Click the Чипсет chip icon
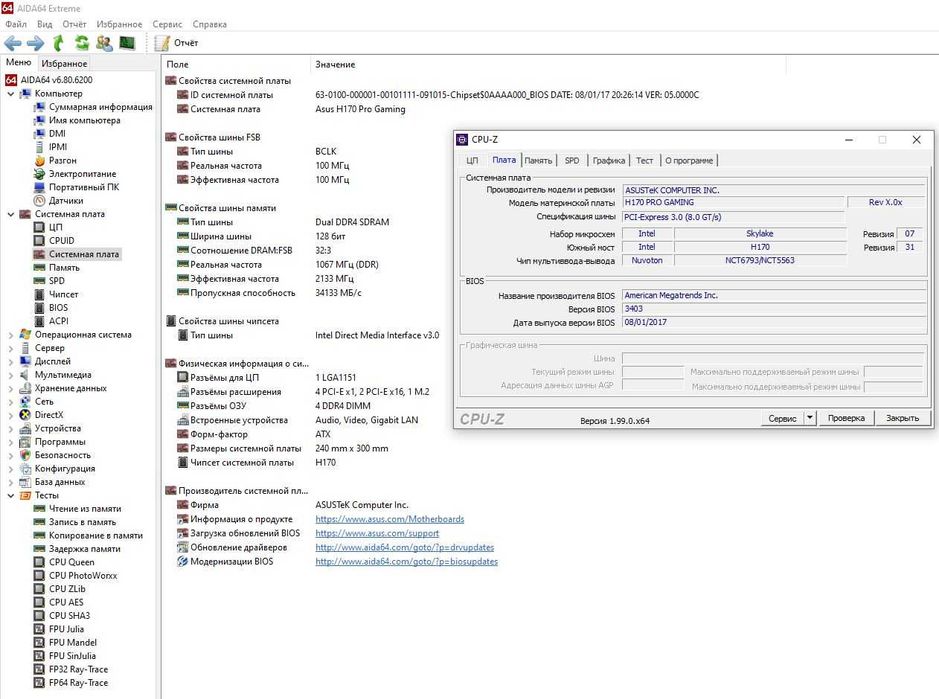 (40, 294)
